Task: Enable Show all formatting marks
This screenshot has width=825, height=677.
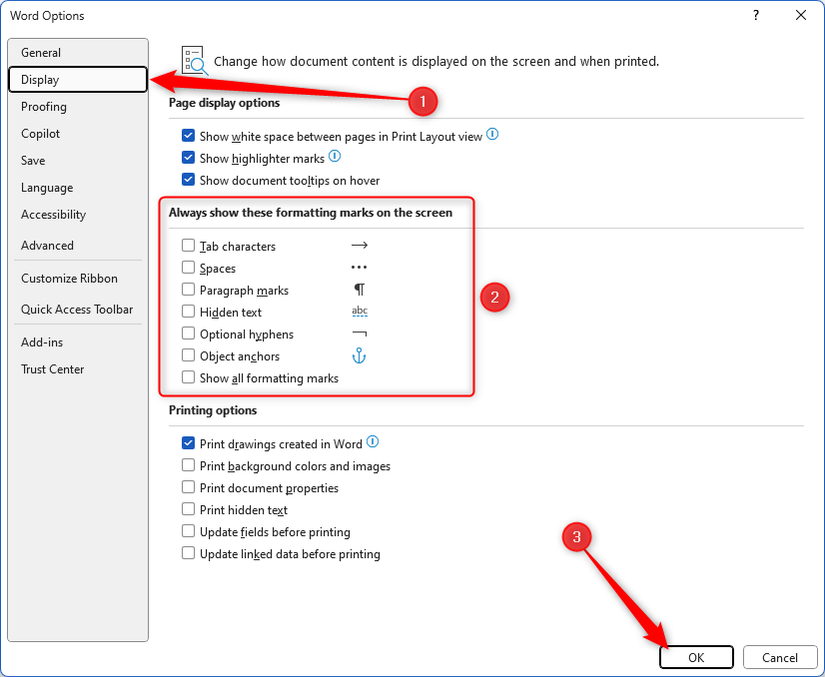Action: (x=187, y=378)
